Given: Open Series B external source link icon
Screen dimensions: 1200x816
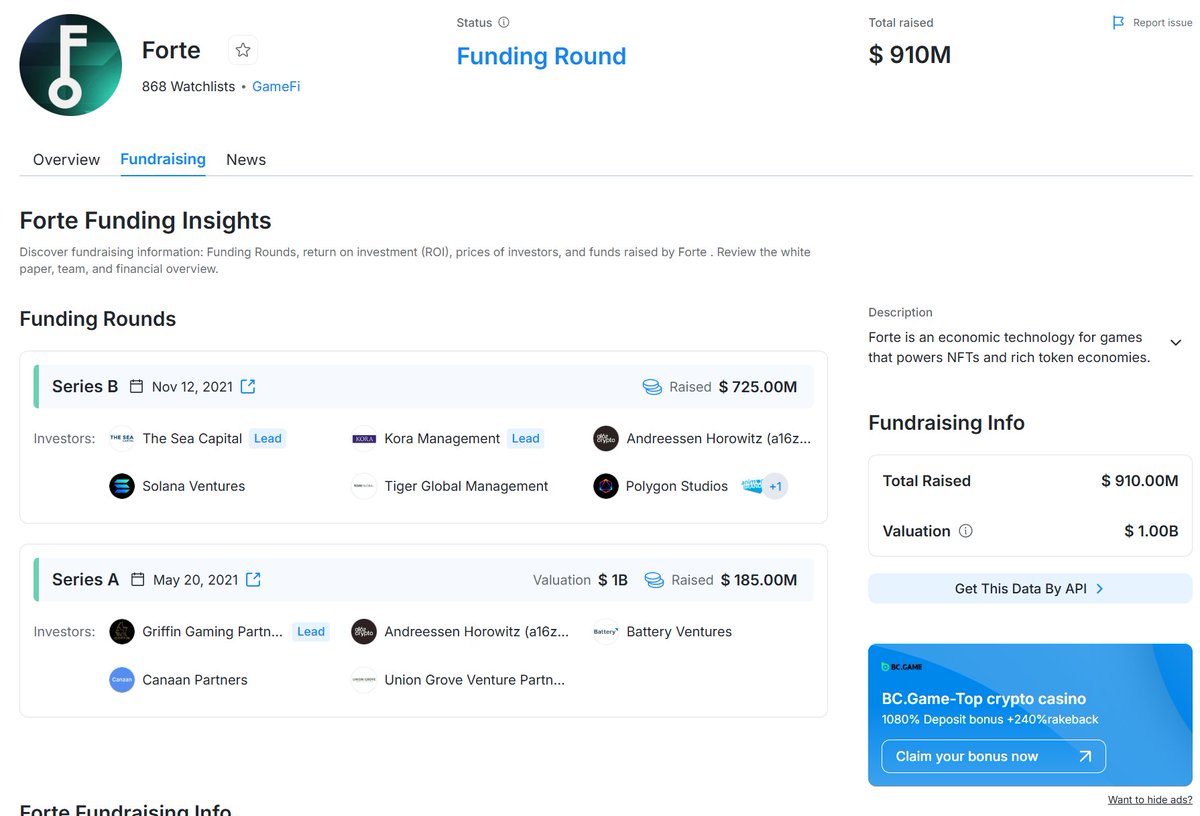Looking at the screenshot, I should [x=248, y=387].
